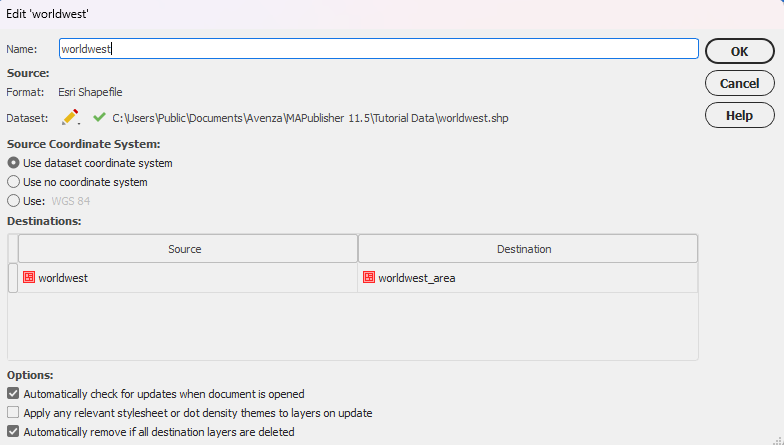
Task: Uncheck automatically remove if layers deleted
Action: click(x=13, y=432)
